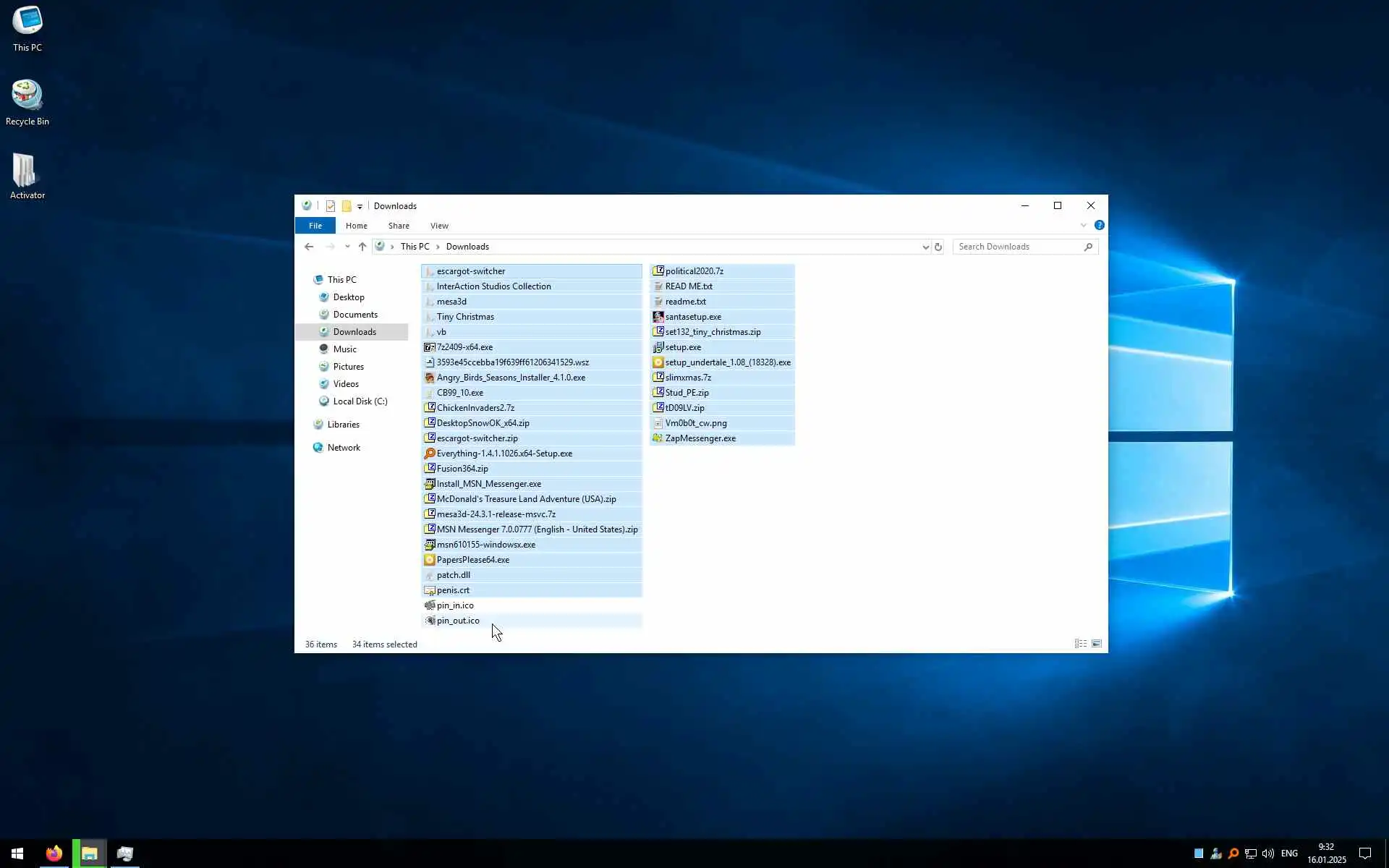The height and width of the screenshot is (868, 1389).
Task: Expand the Customize Quick Access Toolbar dropdown
Action: [x=360, y=207]
